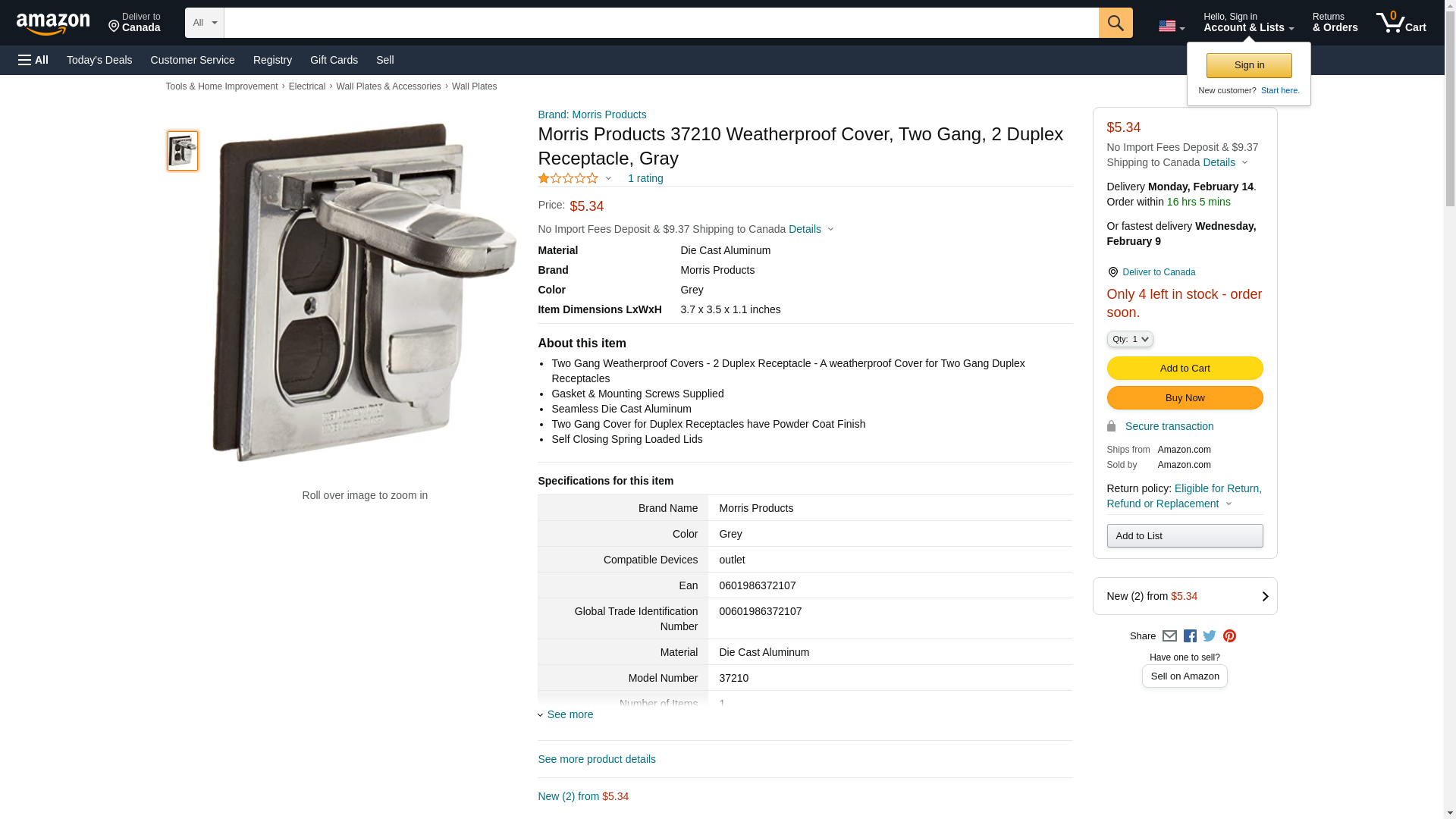This screenshot has height=819, width=1456.
Task: Click into the search input field
Action: [x=661, y=23]
